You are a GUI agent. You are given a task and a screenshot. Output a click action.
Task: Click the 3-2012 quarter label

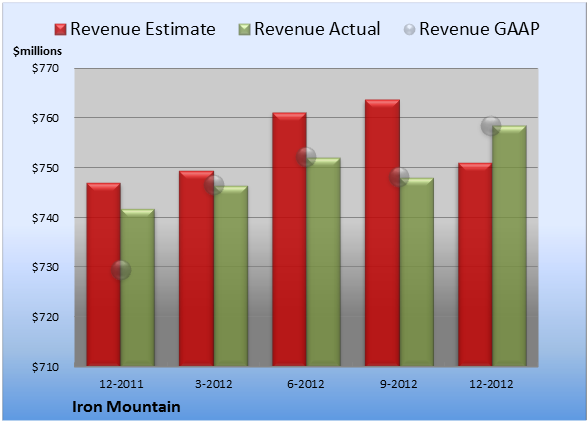pyautogui.click(x=214, y=384)
